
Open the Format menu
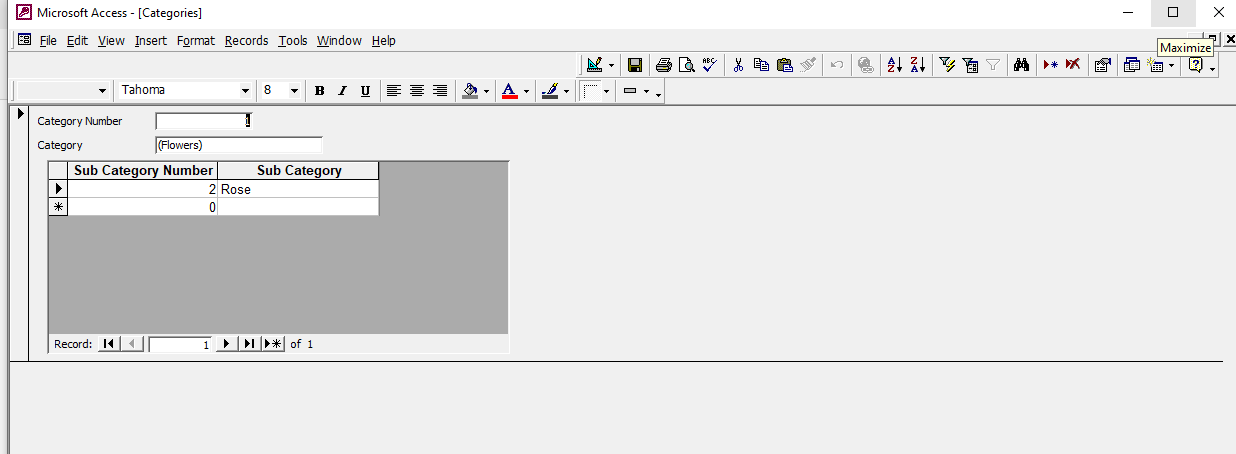coord(196,41)
